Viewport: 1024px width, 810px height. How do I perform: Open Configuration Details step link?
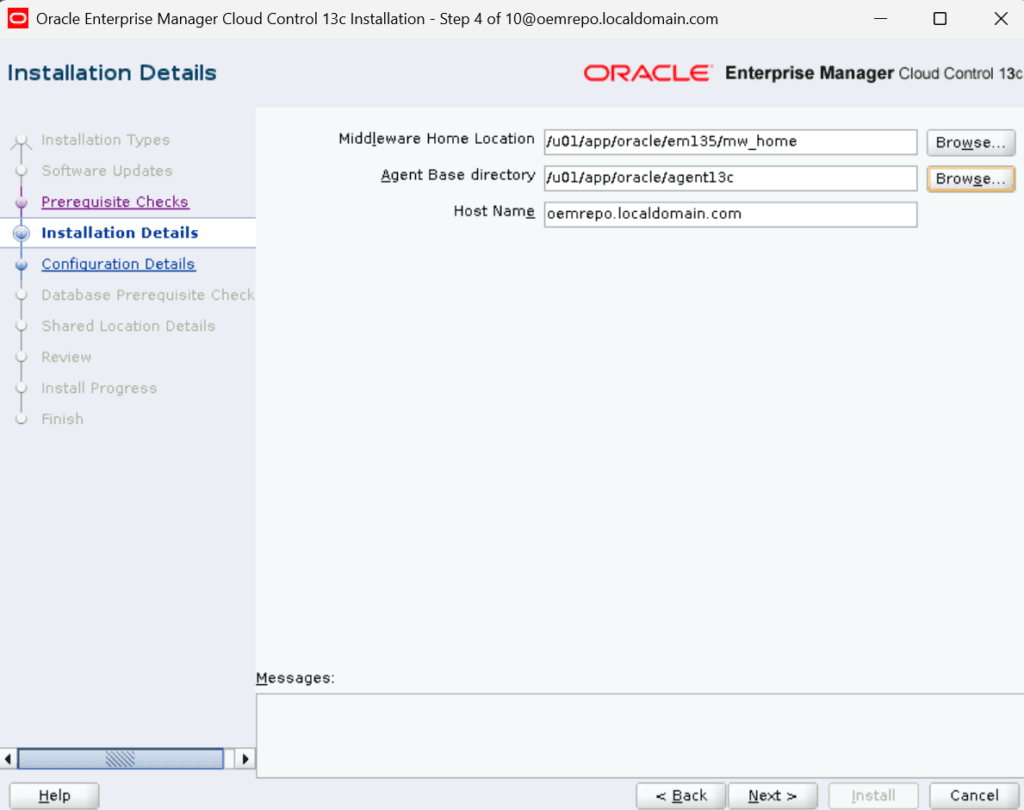tap(118, 264)
